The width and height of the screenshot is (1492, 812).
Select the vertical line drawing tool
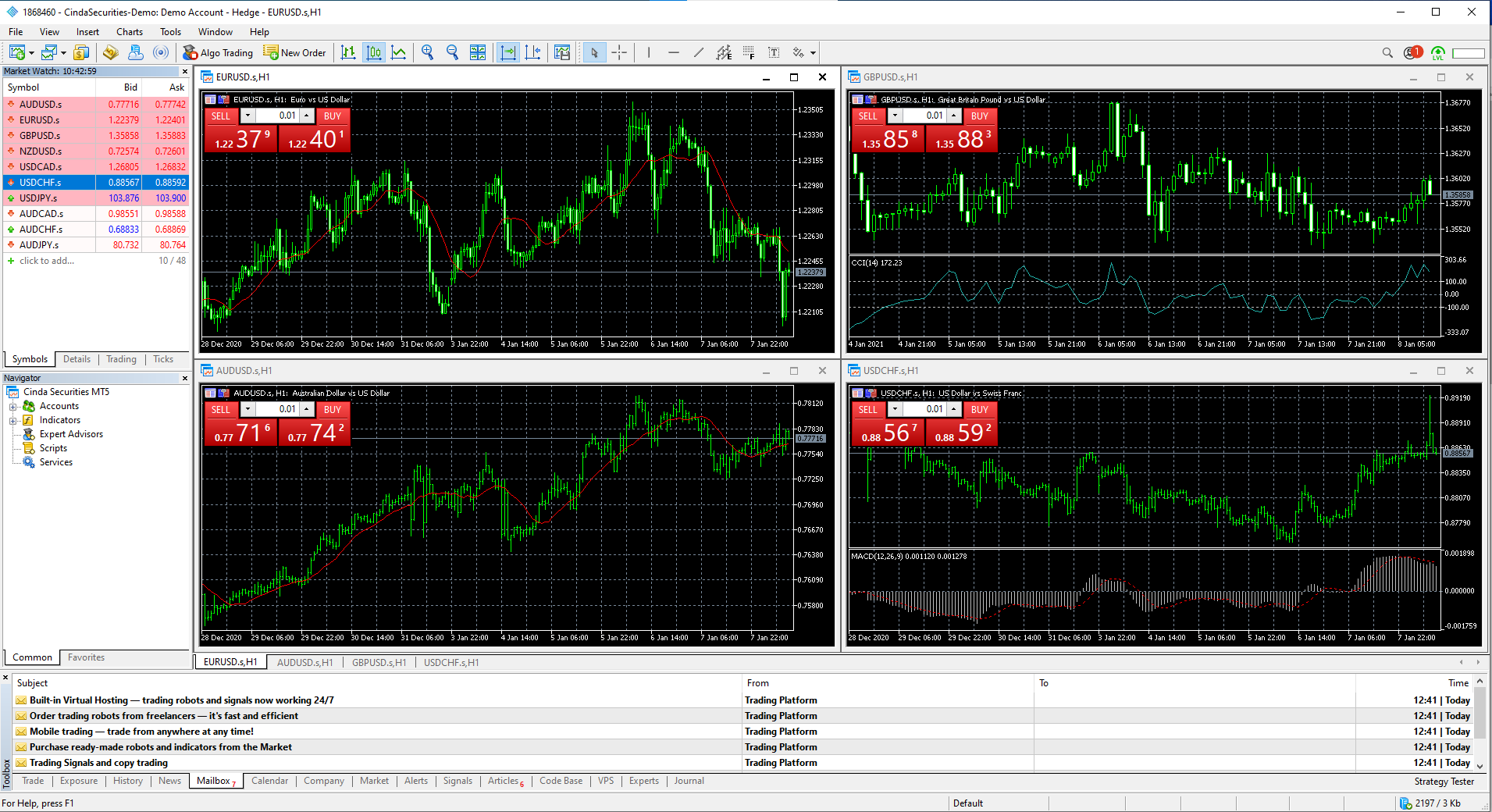click(648, 52)
